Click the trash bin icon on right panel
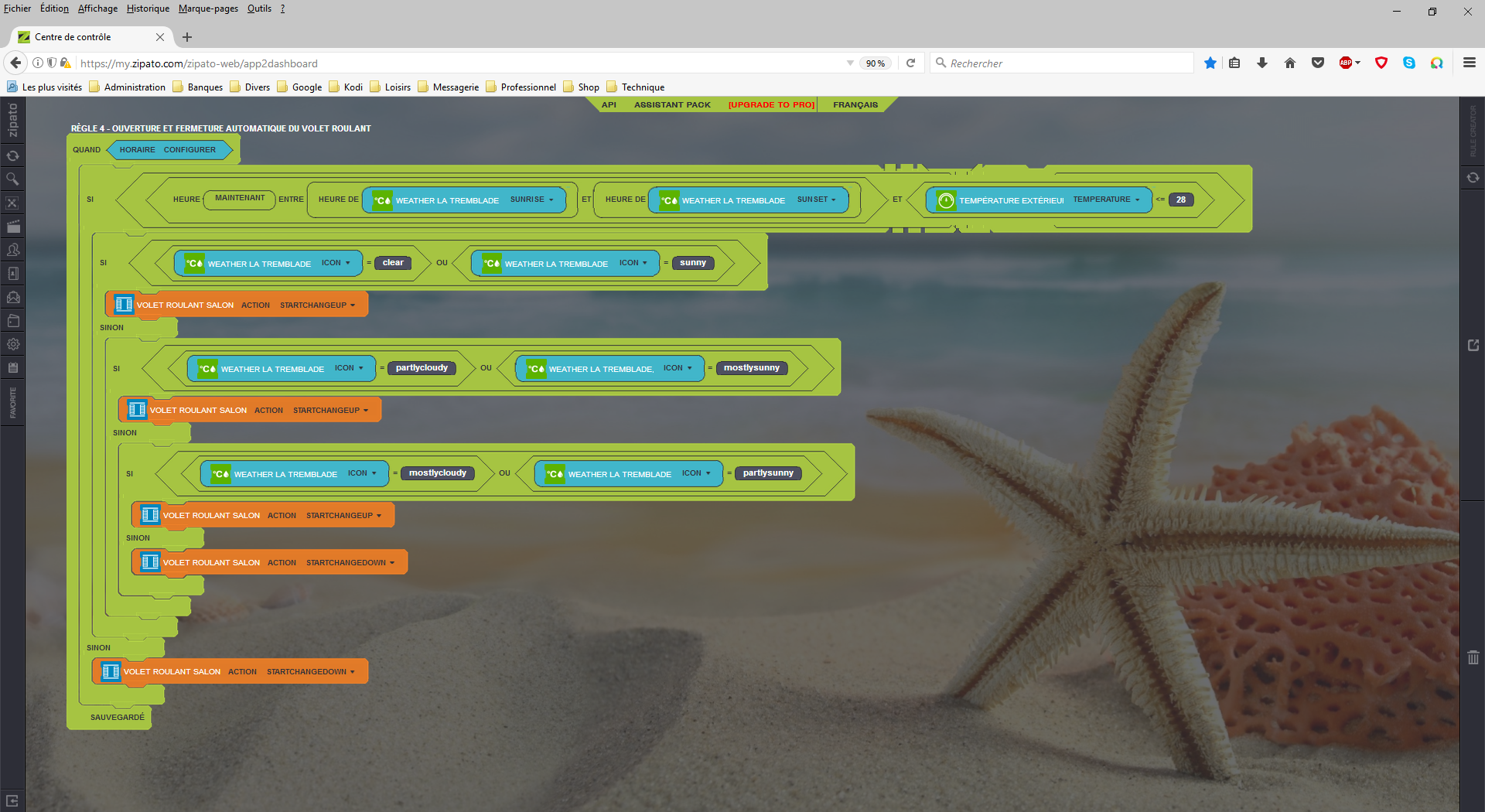1485x812 pixels. point(1473,657)
